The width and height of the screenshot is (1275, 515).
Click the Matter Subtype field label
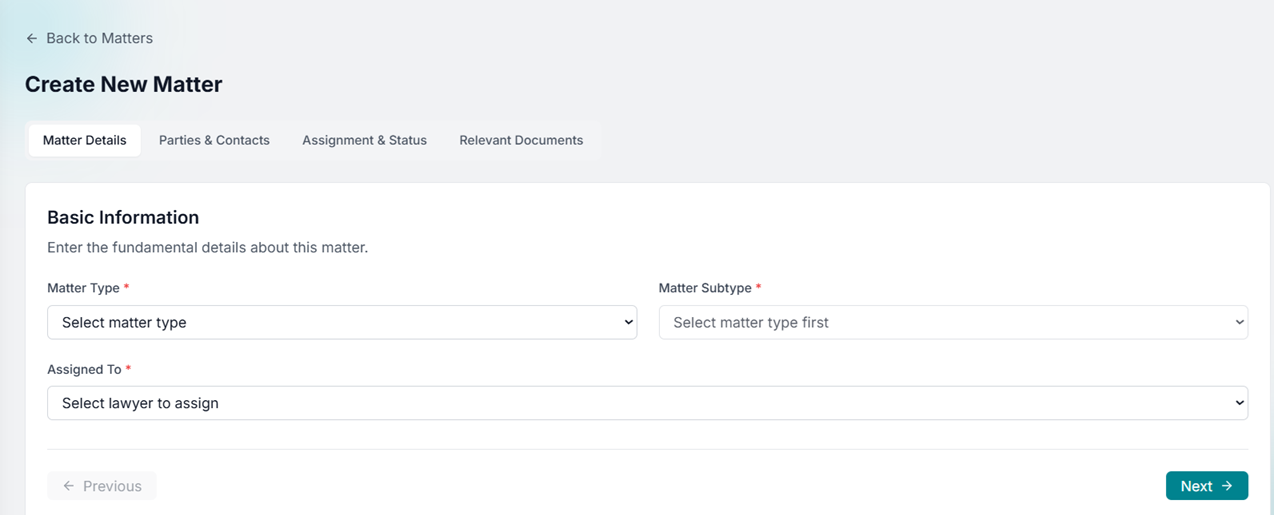tap(705, 288)
